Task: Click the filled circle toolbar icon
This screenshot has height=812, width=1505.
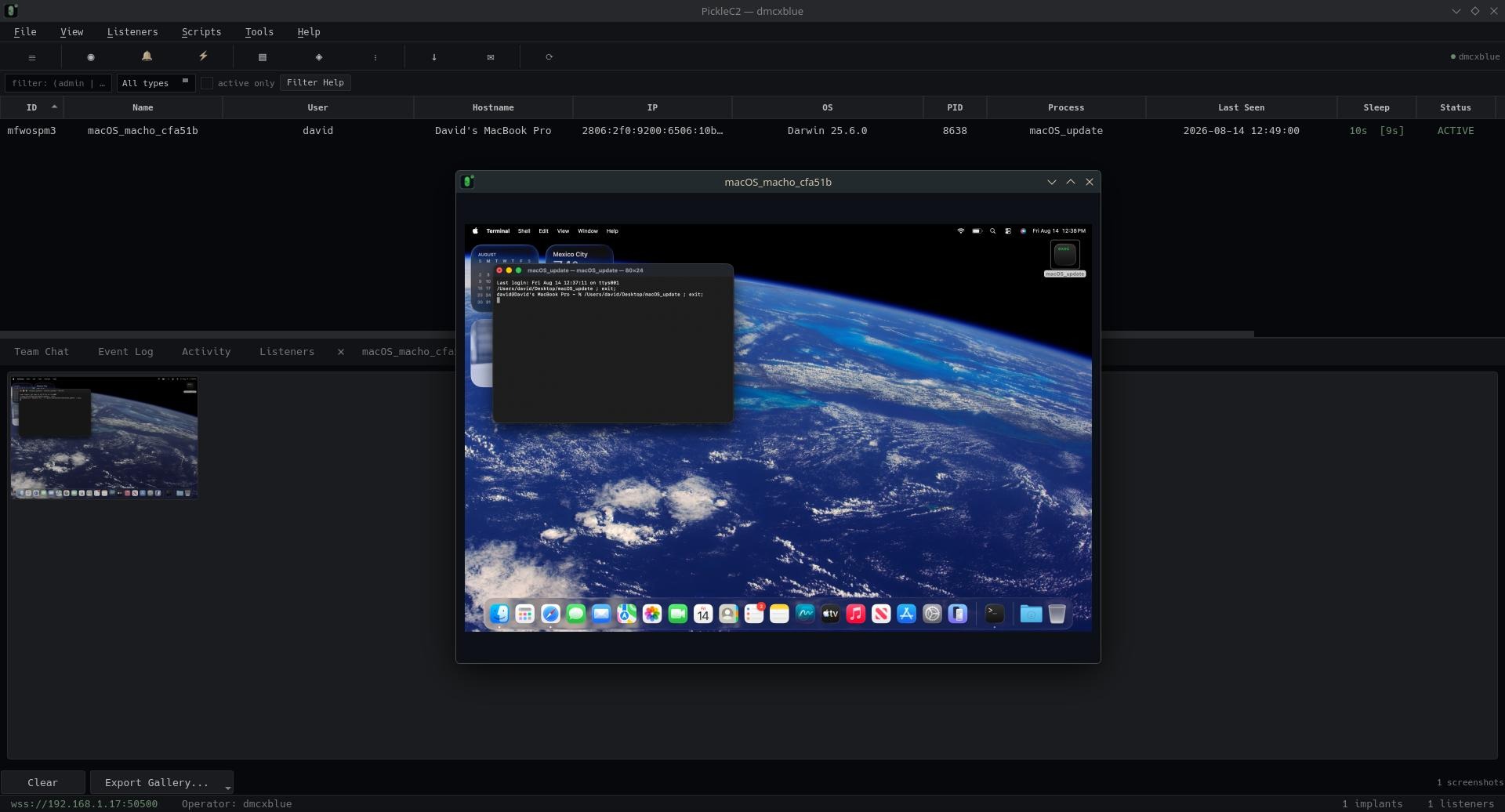Action: [91, 57]
